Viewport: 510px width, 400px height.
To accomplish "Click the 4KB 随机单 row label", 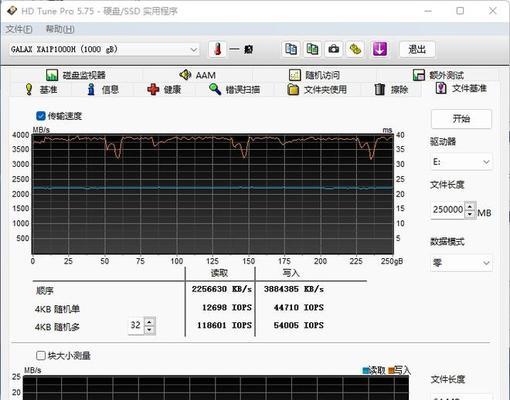I will tap(57, 309).
